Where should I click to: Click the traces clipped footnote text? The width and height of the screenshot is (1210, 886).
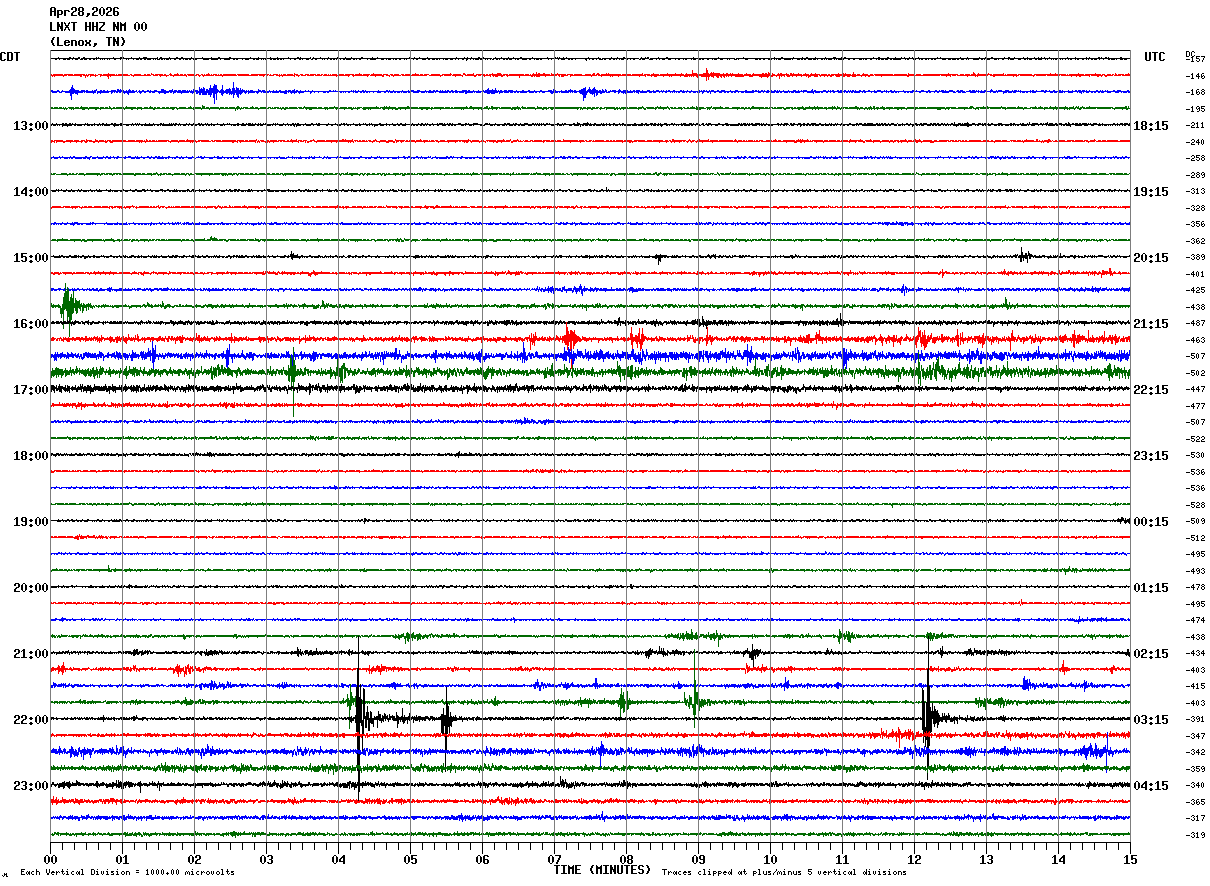784,873
